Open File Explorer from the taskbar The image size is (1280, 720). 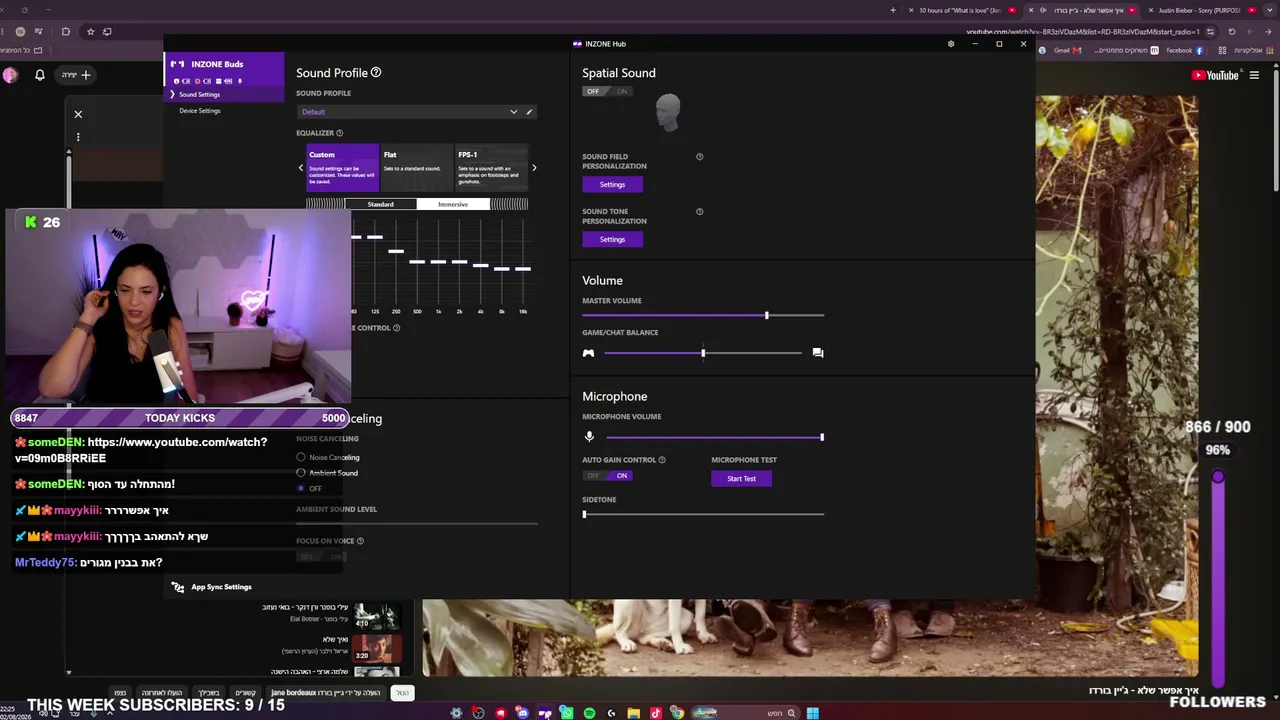tap(633, 713)
